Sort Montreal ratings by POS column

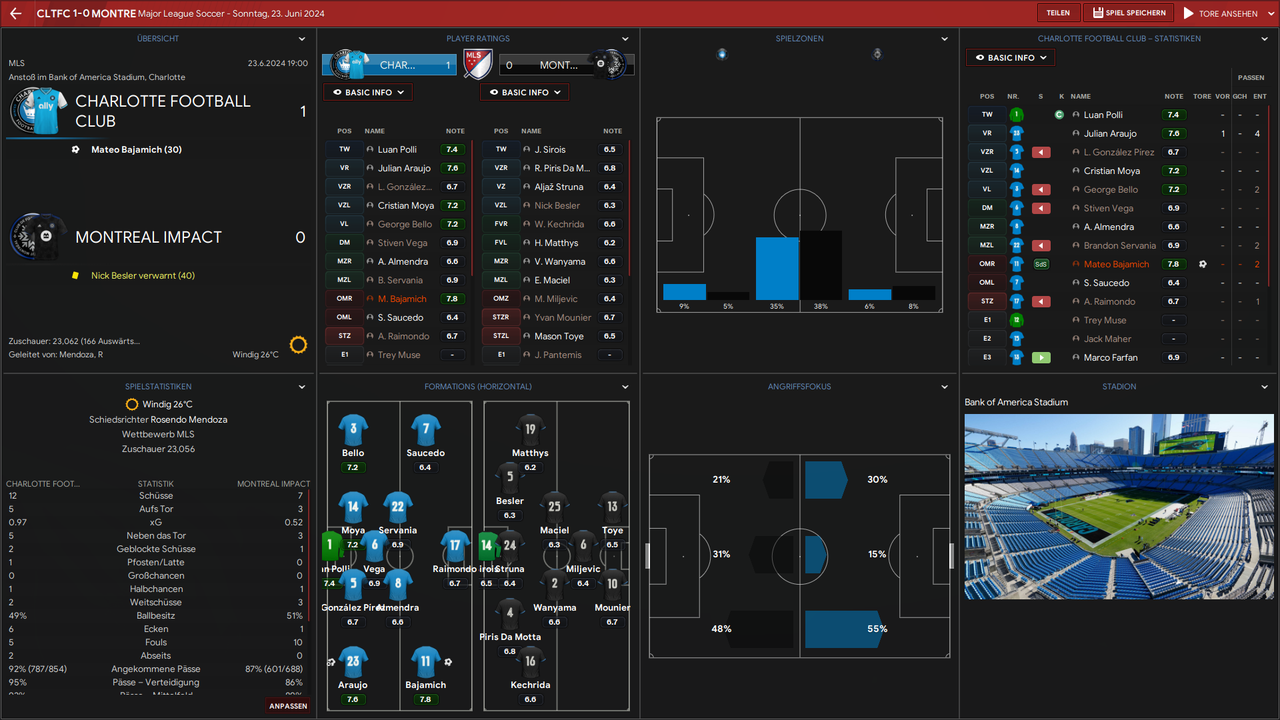501,131
